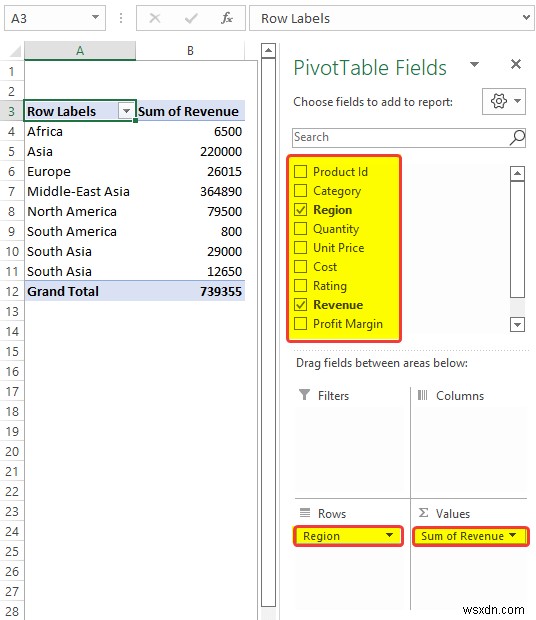The image size is (536, 620).
Task: Select the Grand Total label cell
Action: [x=80, y=291]
